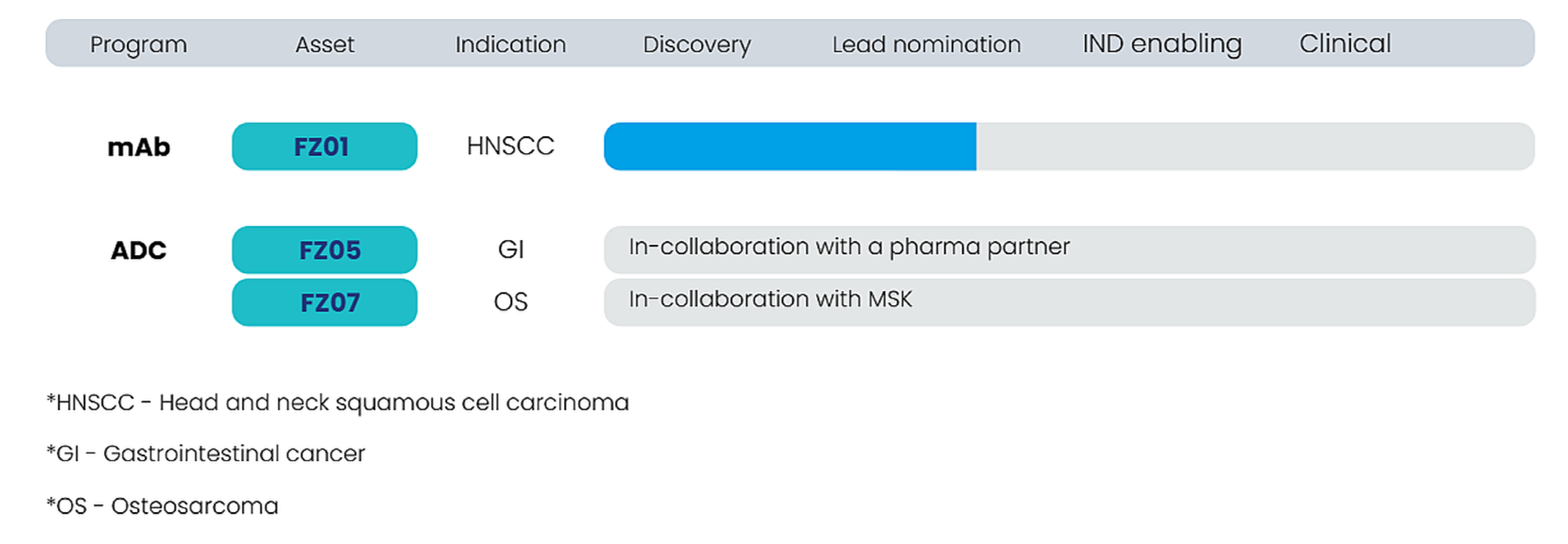Viewport: 1568px width, 544px height.
Task: Select the mAb program label
Action: [139, 147]
